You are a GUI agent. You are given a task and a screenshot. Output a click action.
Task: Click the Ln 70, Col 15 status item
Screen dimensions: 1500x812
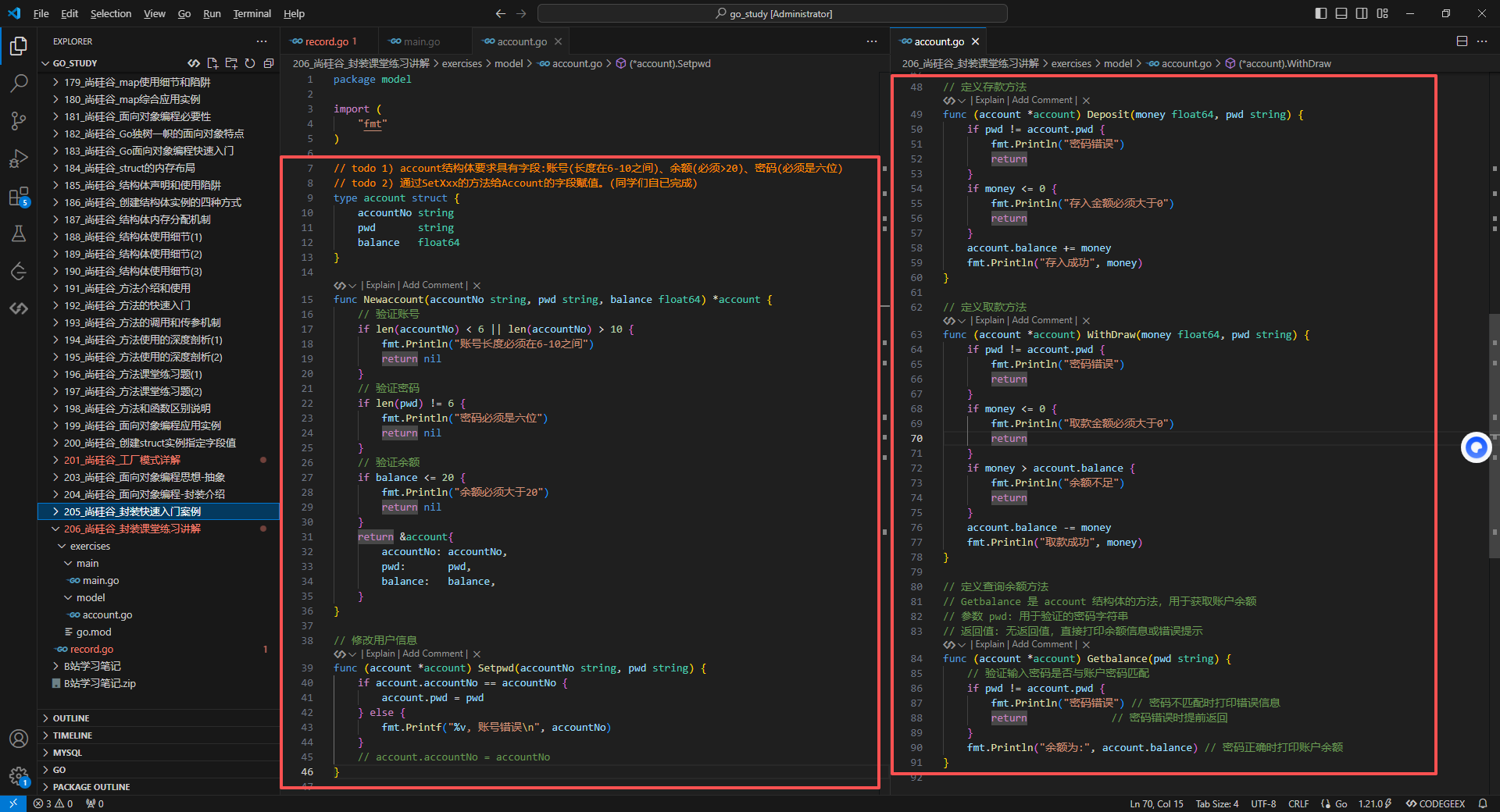pyautogui.click(x=1156, y=803)
